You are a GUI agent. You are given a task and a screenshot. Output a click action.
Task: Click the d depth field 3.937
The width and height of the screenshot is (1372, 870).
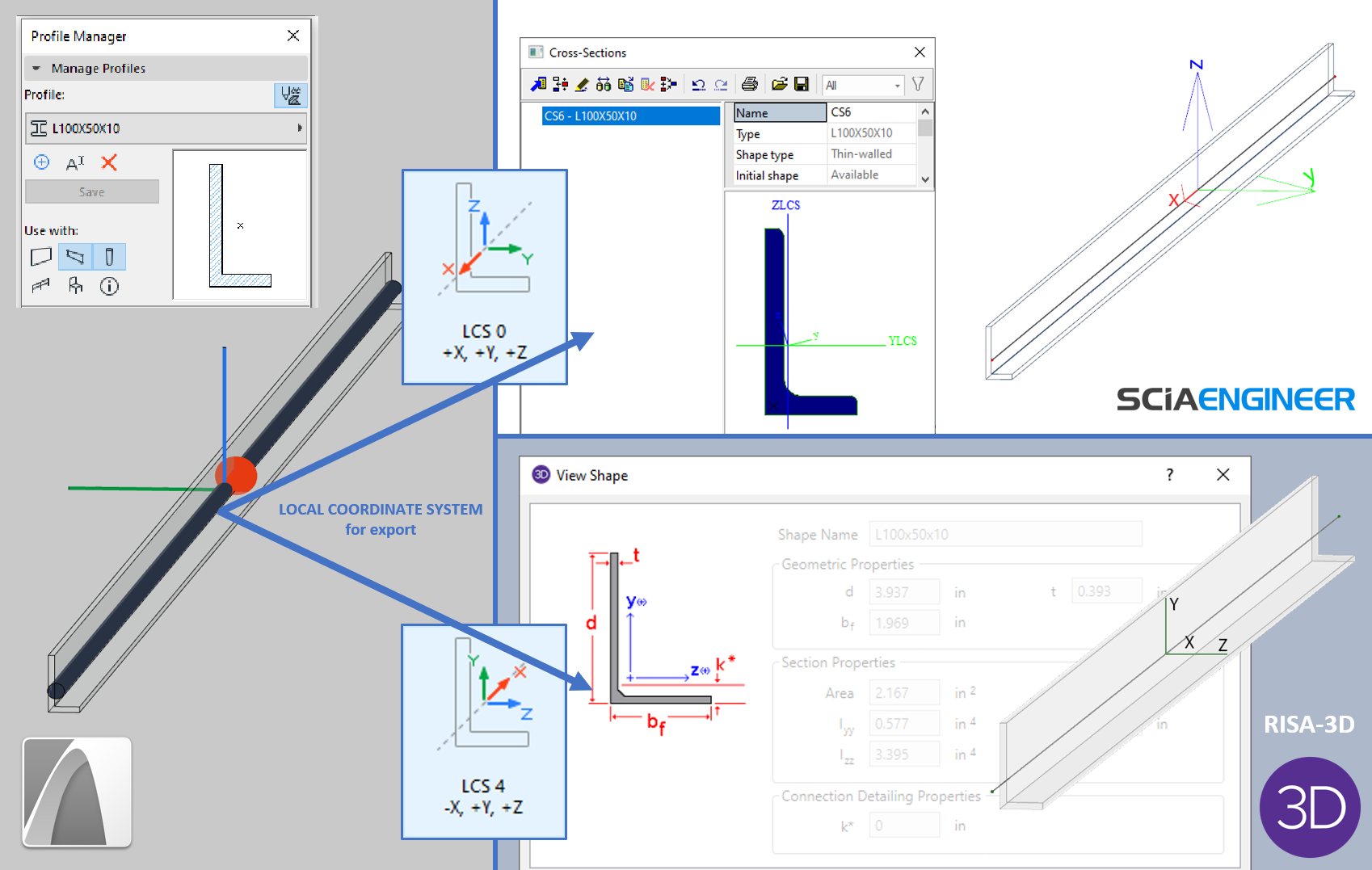point(904,592)
